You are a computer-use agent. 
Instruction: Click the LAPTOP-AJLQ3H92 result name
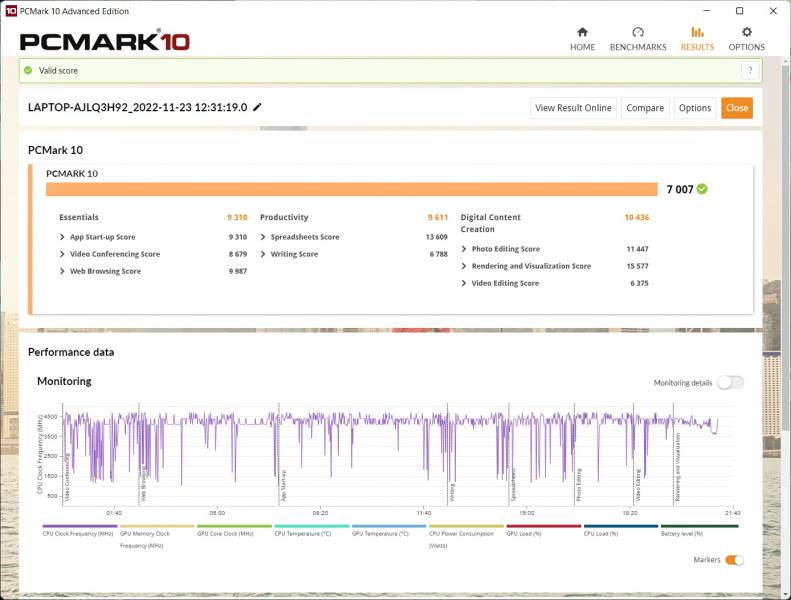click(x=138, y=107)
